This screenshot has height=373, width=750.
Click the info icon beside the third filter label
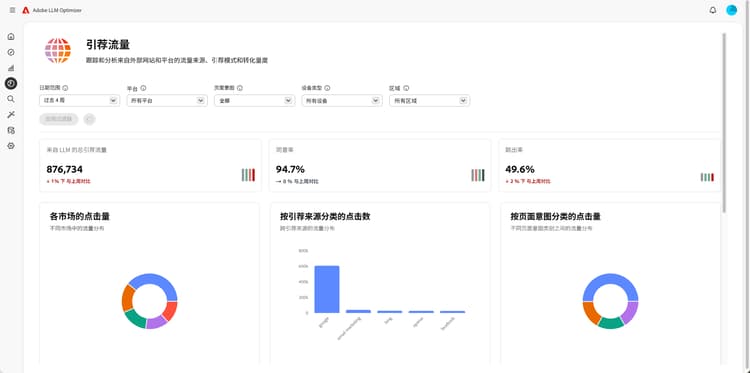coord(240,88)
